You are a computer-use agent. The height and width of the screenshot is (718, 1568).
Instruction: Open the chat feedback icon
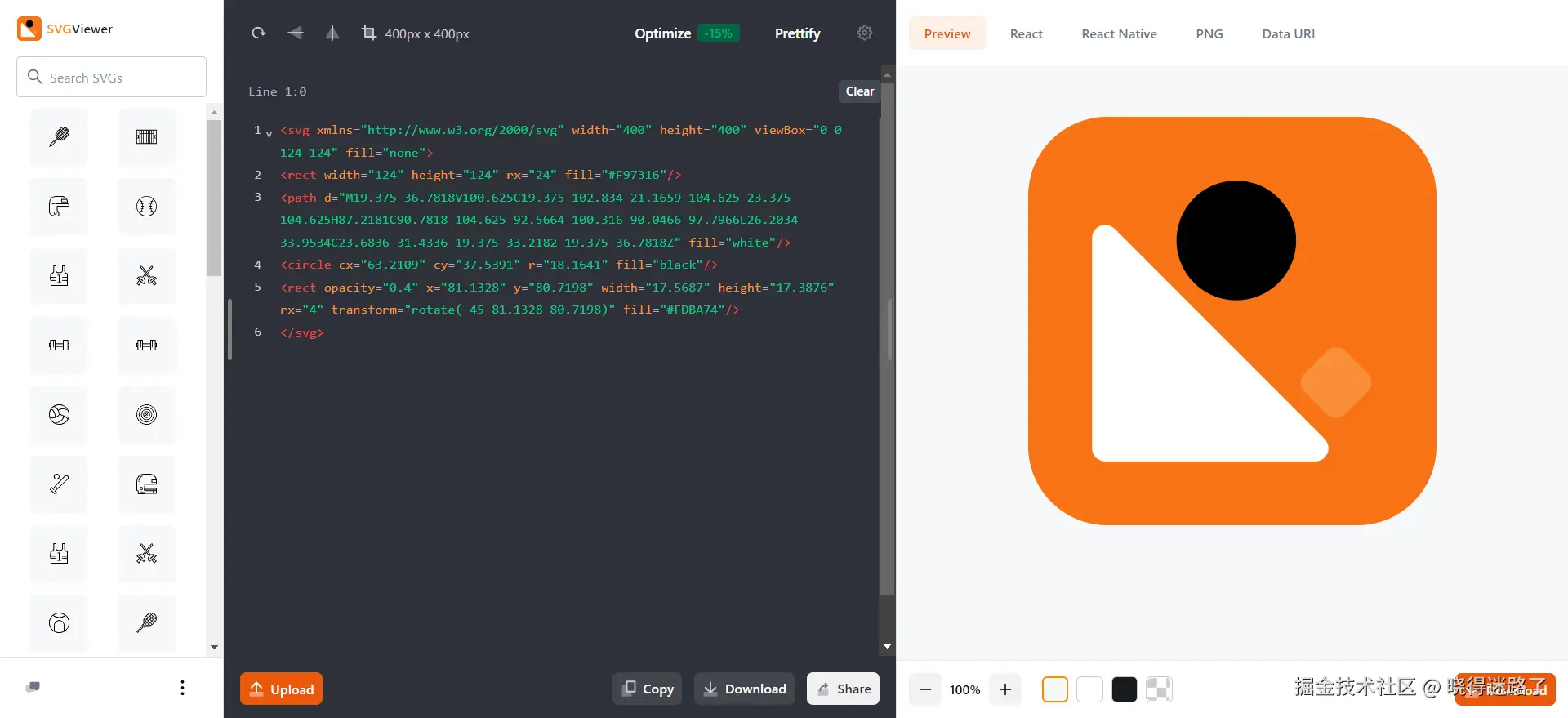tap(33, 687)
